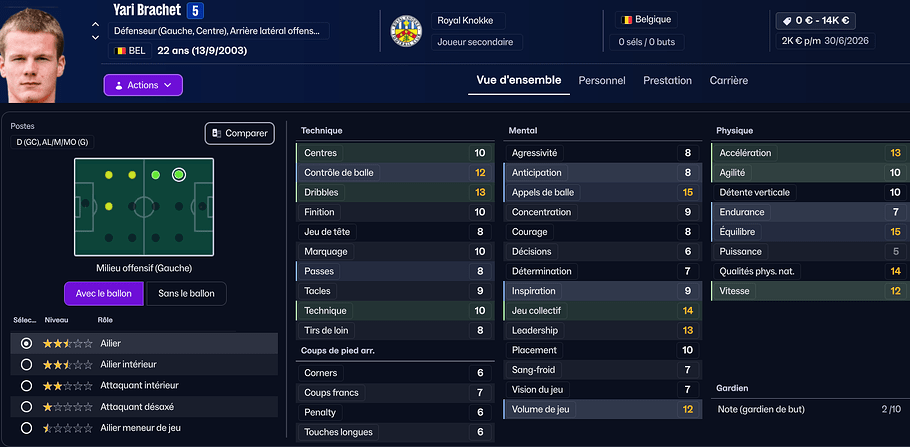Viewport: 910px width, 447px height.
Task: Switch to the Personnel tab
Action: pyautogui.click(x=602, y=80)
